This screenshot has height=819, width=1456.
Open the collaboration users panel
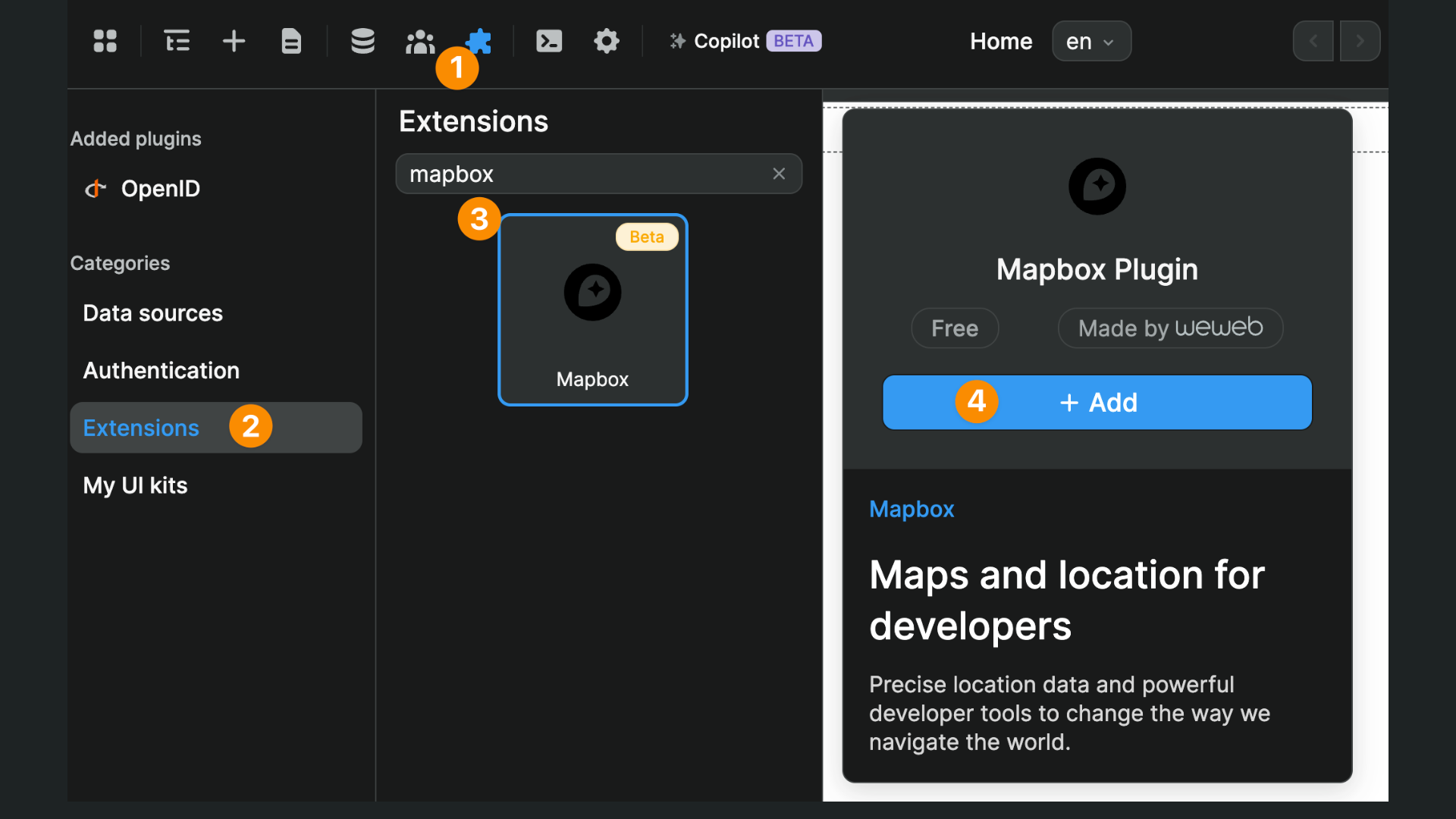click(419, 41)
